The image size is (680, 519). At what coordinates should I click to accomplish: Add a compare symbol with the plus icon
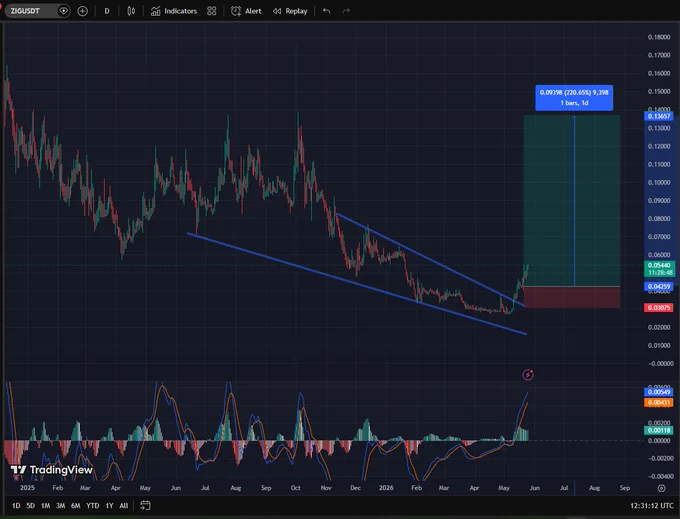(x=82, y=11)
